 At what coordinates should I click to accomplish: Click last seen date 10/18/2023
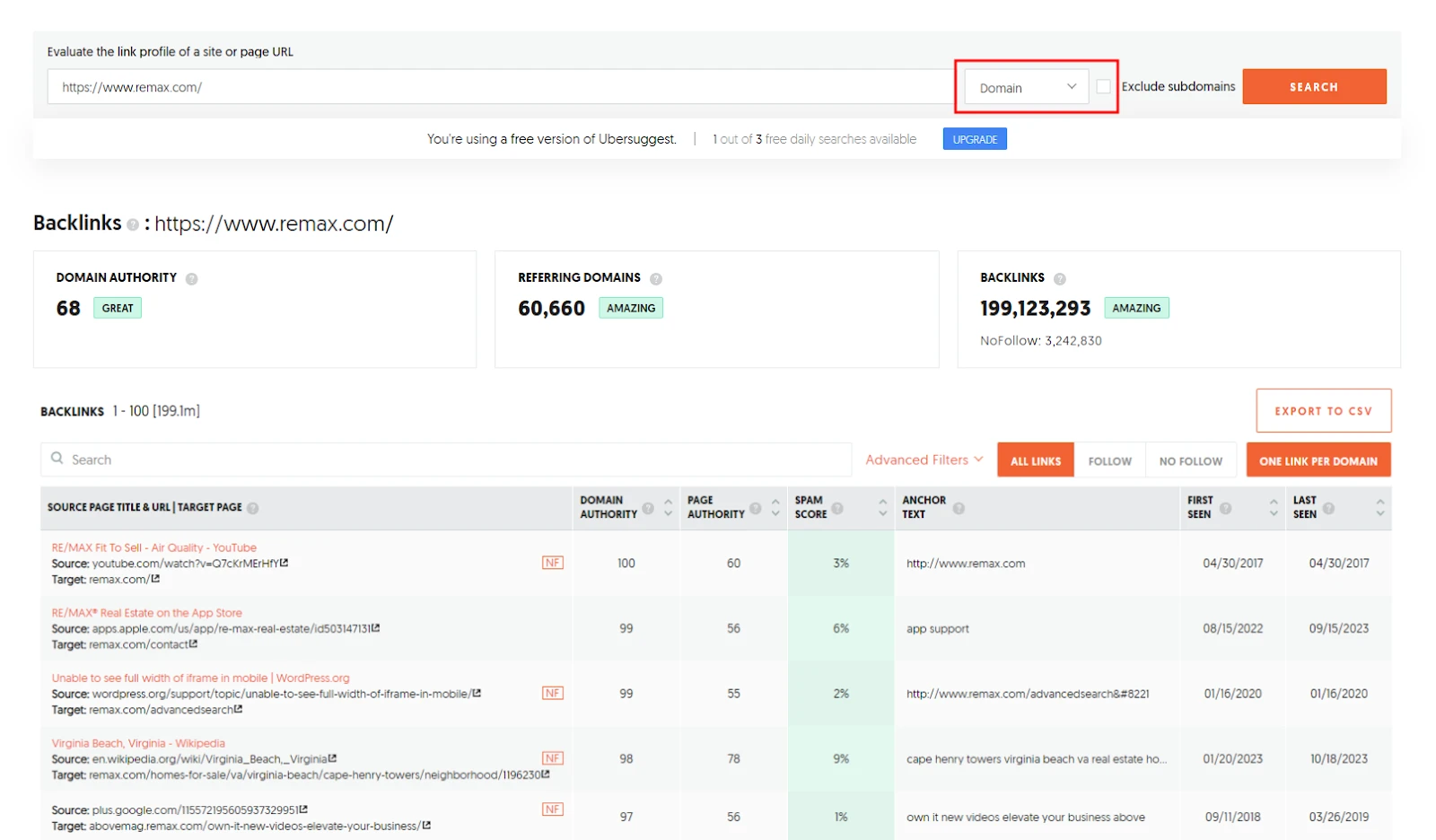click(x=1339, y=758)
